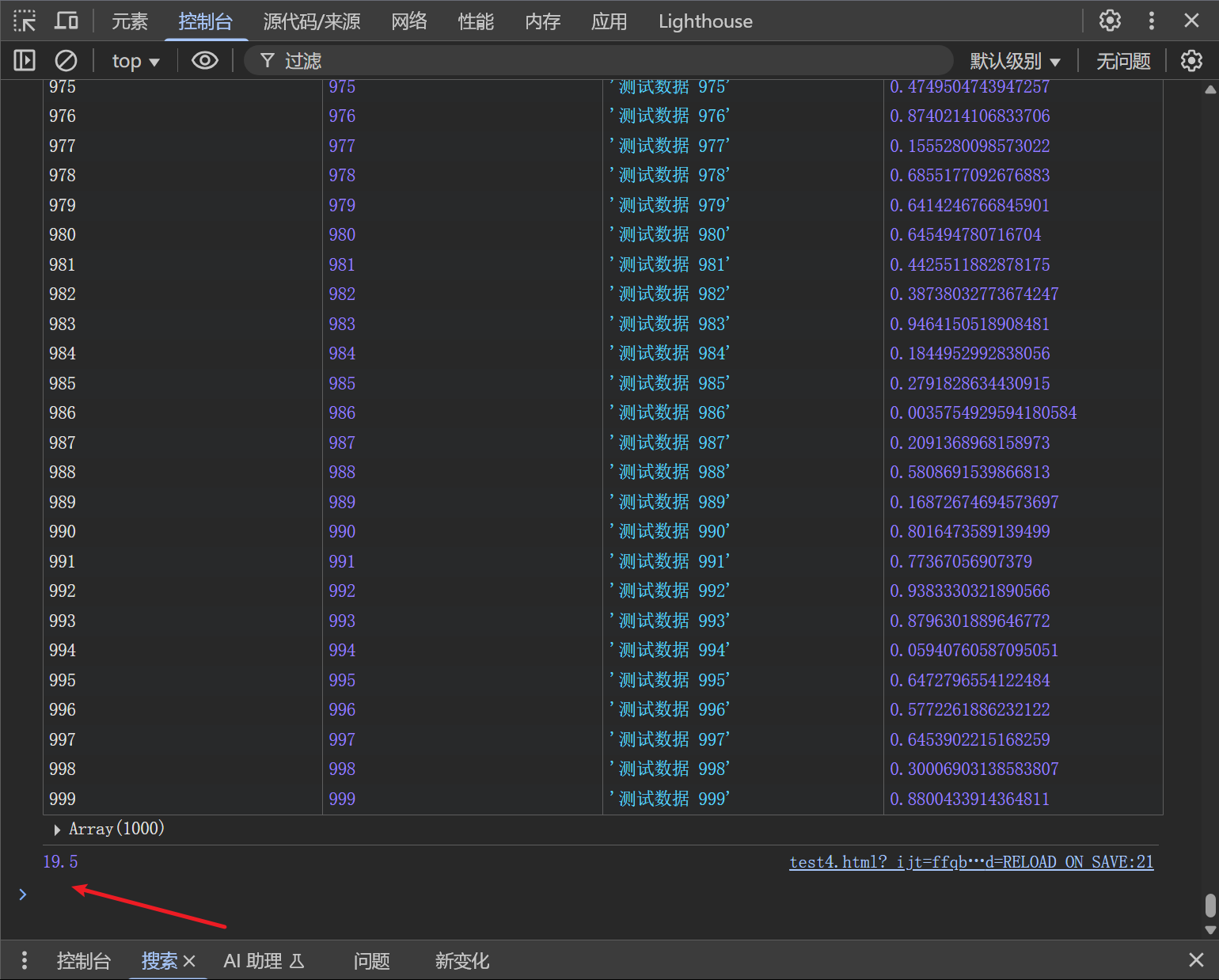1219x980 pixels.
Task: Create a live expression with the eye icon
Action: [x=205, y=61]
